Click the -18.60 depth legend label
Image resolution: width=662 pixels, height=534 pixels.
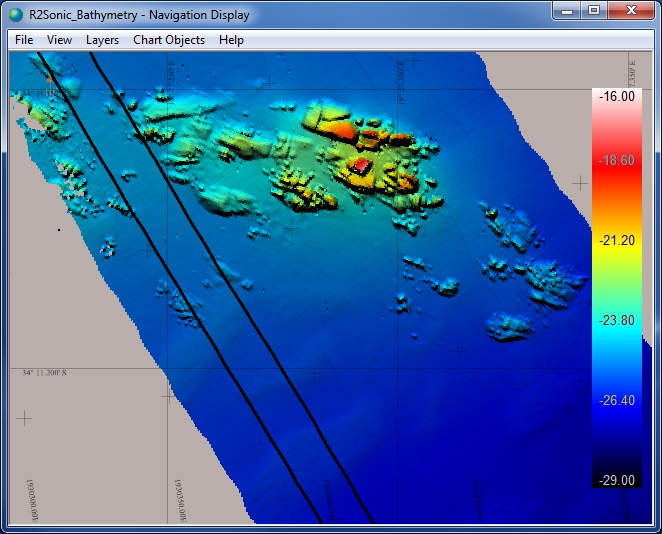(615, 160)
